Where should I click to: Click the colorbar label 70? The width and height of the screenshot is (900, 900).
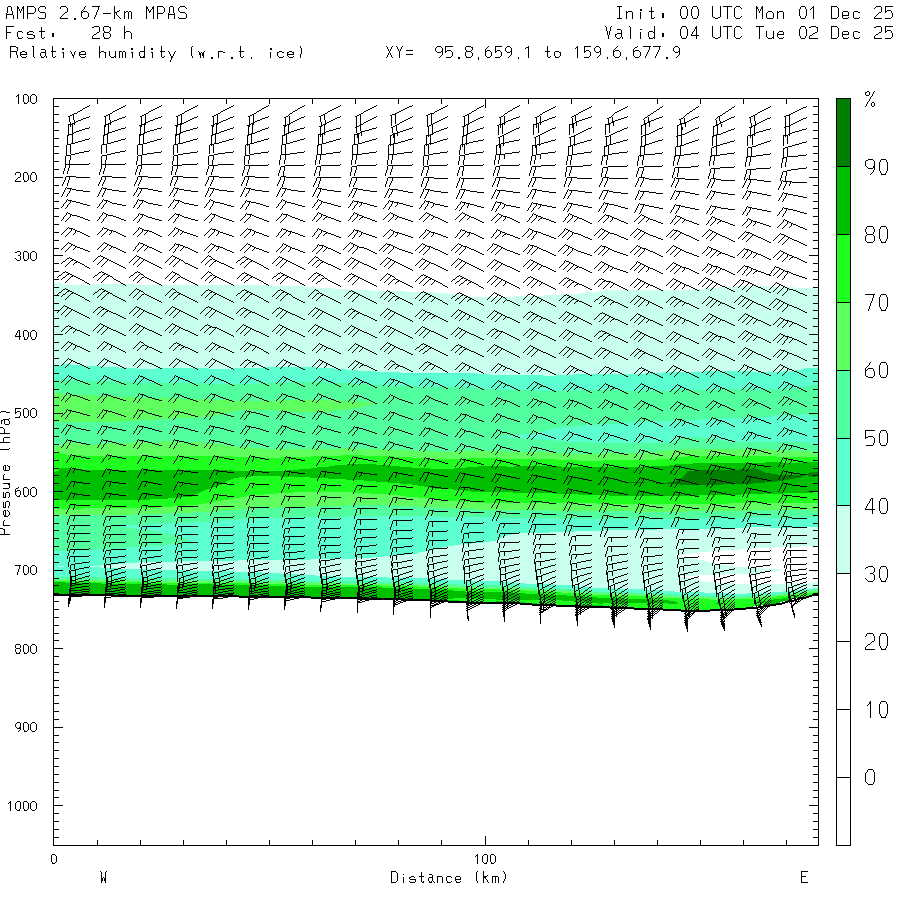[x=876, y=302]
